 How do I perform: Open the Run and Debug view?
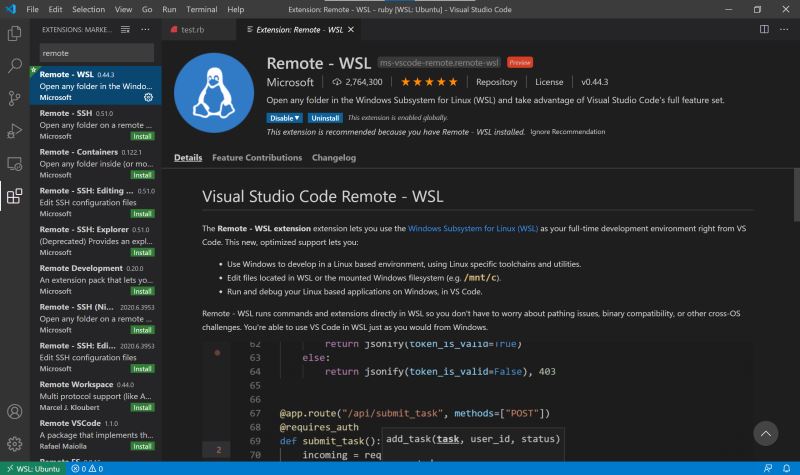[x=14, y=131]
